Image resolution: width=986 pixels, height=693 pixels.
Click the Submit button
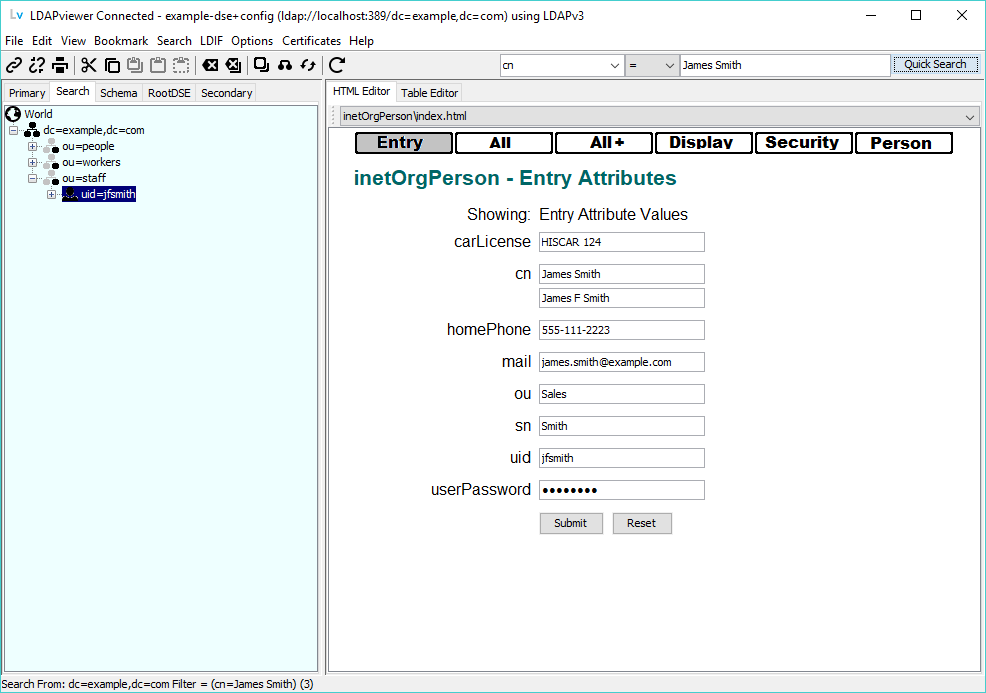click(x=570, y=523)
